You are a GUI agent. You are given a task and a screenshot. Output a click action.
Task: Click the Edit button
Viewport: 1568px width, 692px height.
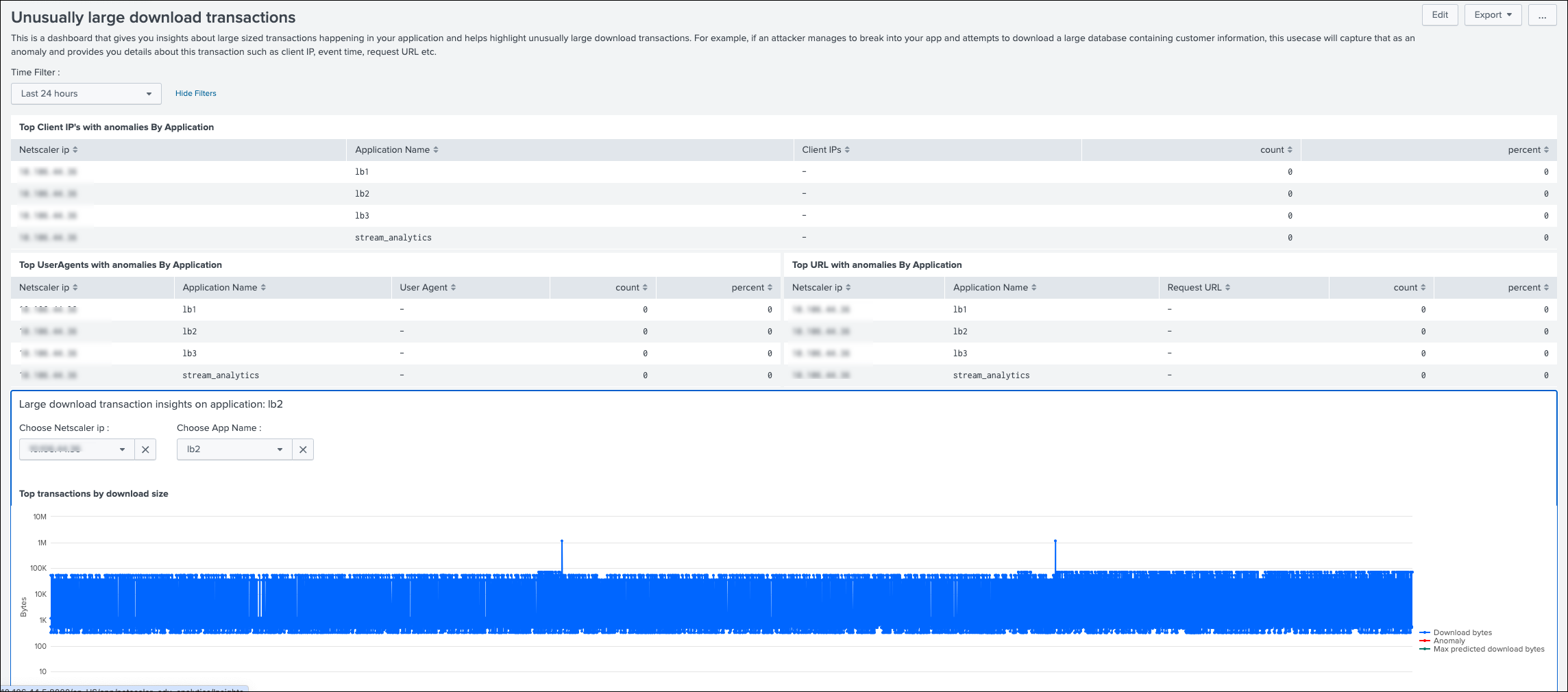point(1440,15)
